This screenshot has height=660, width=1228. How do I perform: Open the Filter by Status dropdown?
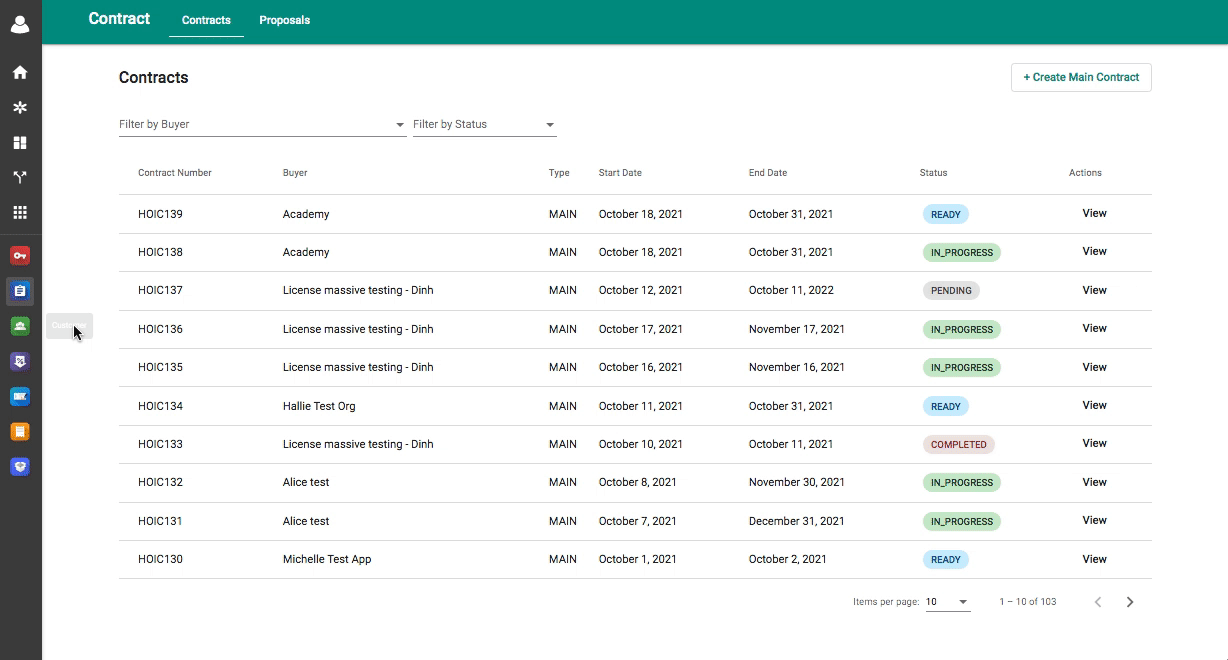coord(484,125)
